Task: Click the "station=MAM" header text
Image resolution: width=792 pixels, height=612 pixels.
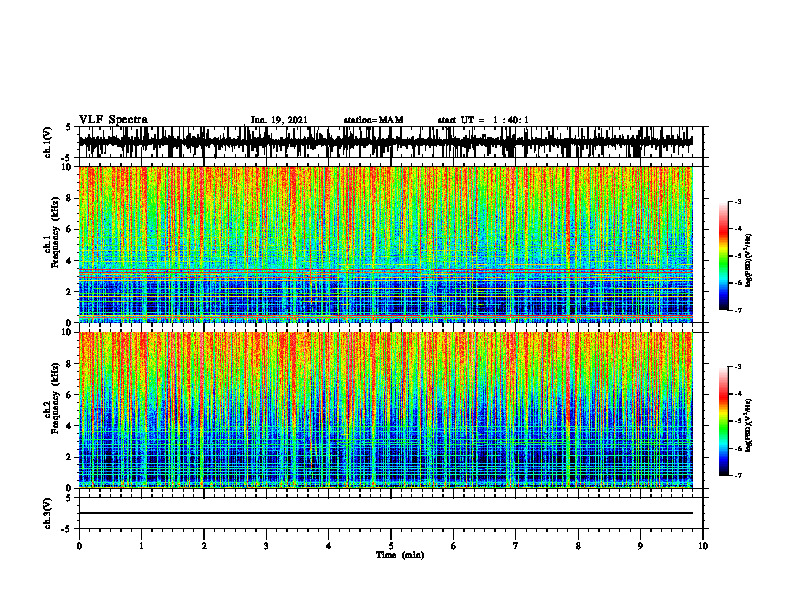Action: 373,120
